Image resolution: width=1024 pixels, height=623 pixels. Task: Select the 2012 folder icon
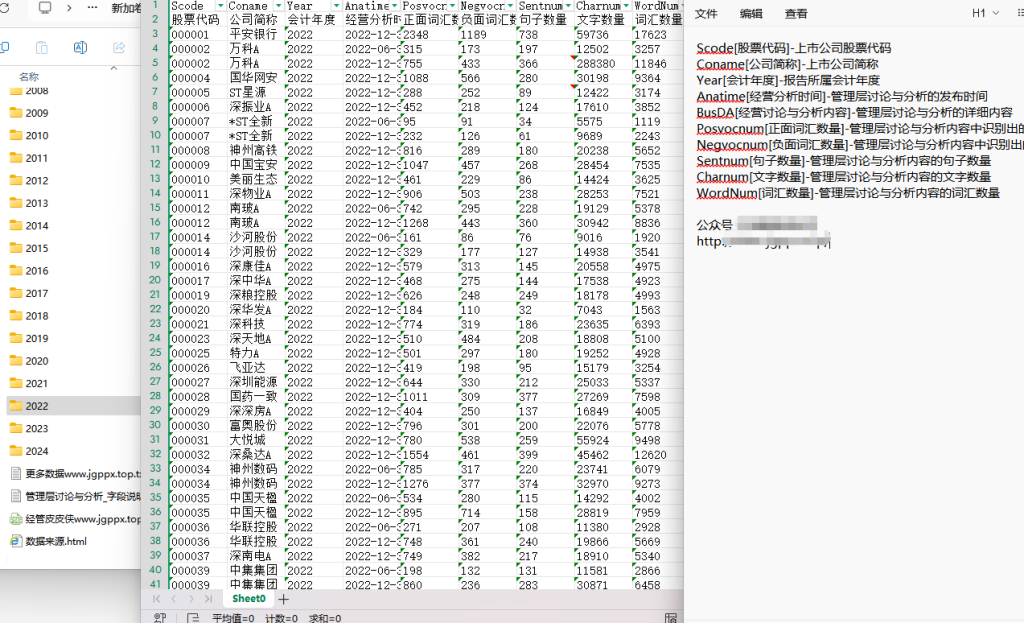pos(16,180)
